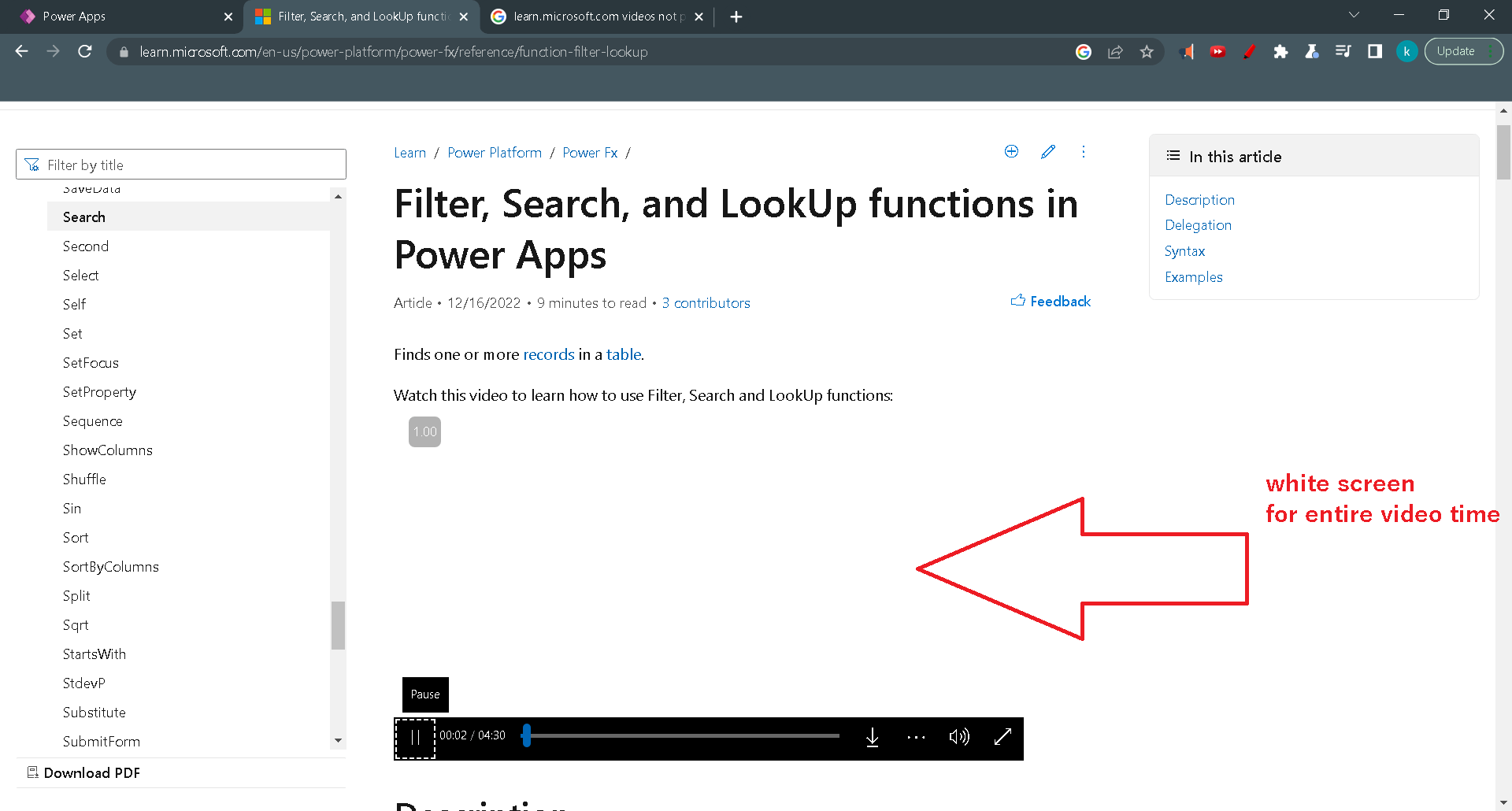Open the profile avatar 'k'
Screen dimensions: 1512x811
1406,52
